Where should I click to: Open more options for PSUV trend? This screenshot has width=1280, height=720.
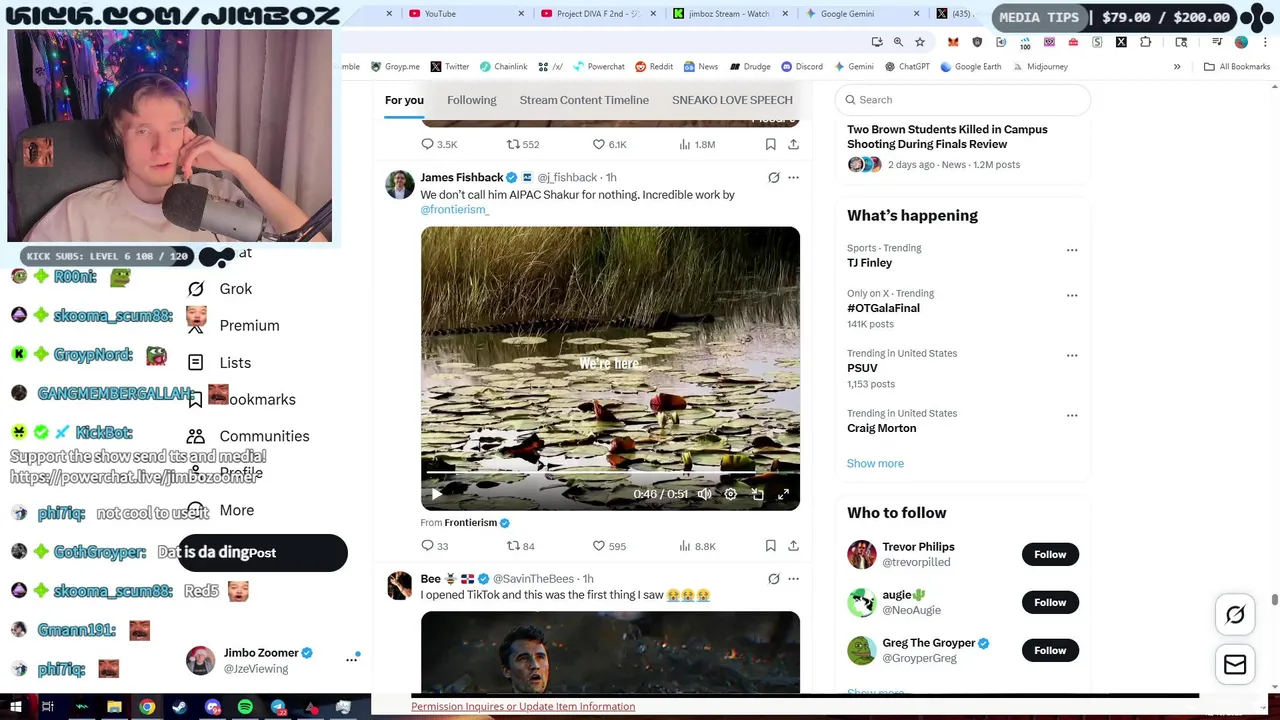click(x=1072, y=355)
